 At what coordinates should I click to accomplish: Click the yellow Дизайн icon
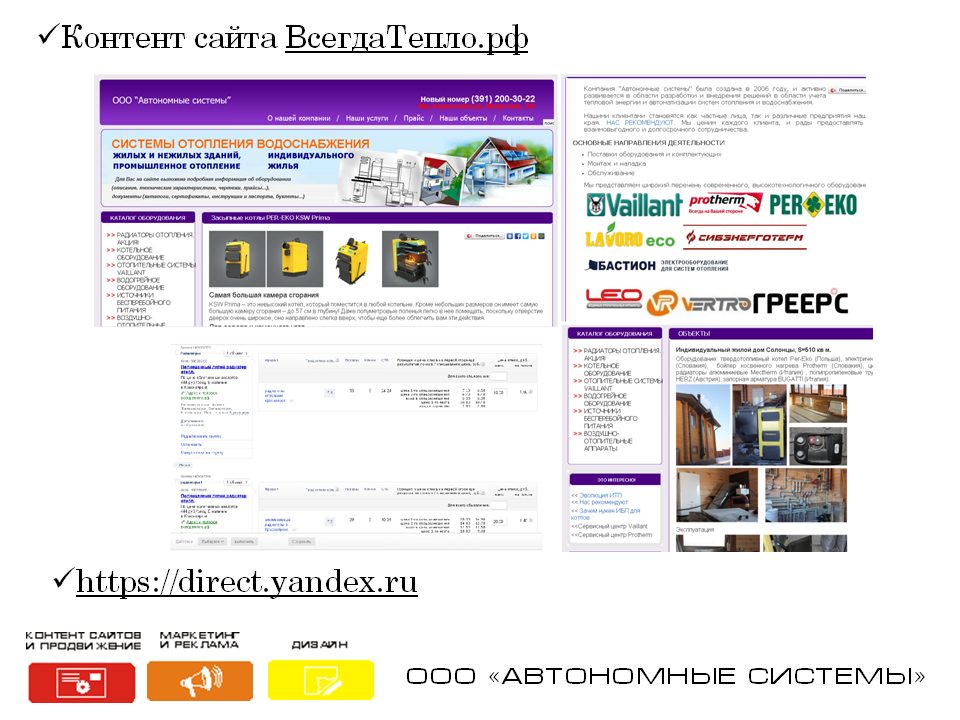(321, 680)
